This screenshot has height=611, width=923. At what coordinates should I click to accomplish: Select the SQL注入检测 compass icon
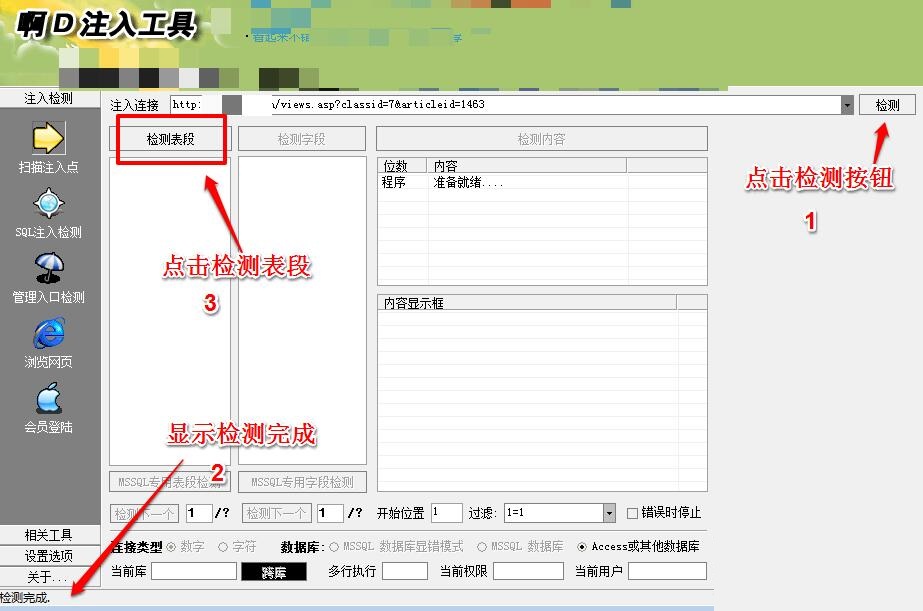tap(48, 204)
